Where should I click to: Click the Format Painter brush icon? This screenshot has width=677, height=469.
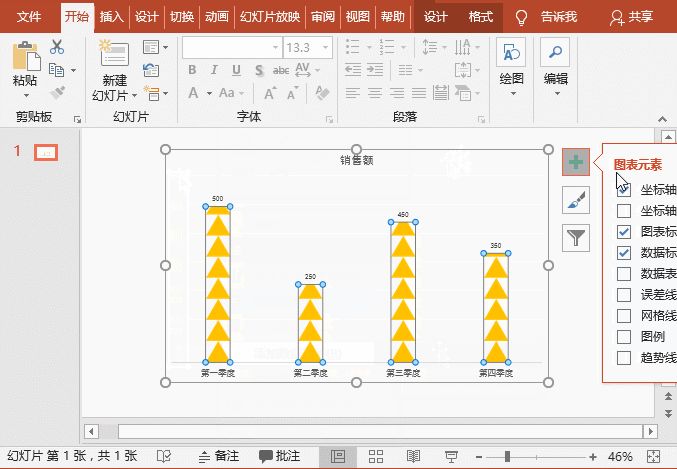click(x=57, y=92)
